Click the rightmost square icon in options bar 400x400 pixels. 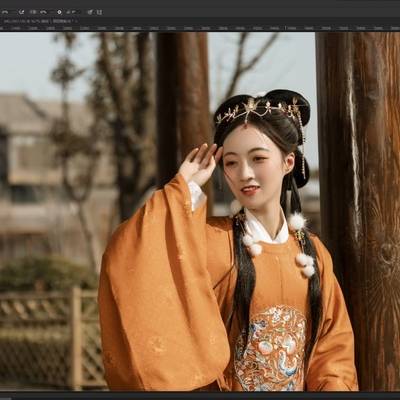pos(99,12)
